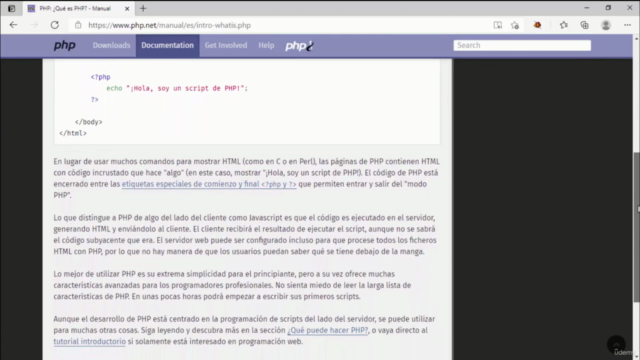Image resolution: width=640 pixels, height=360 pixels.
Task: Select the Documentation menu item
Action: click(x=167, y=45)
